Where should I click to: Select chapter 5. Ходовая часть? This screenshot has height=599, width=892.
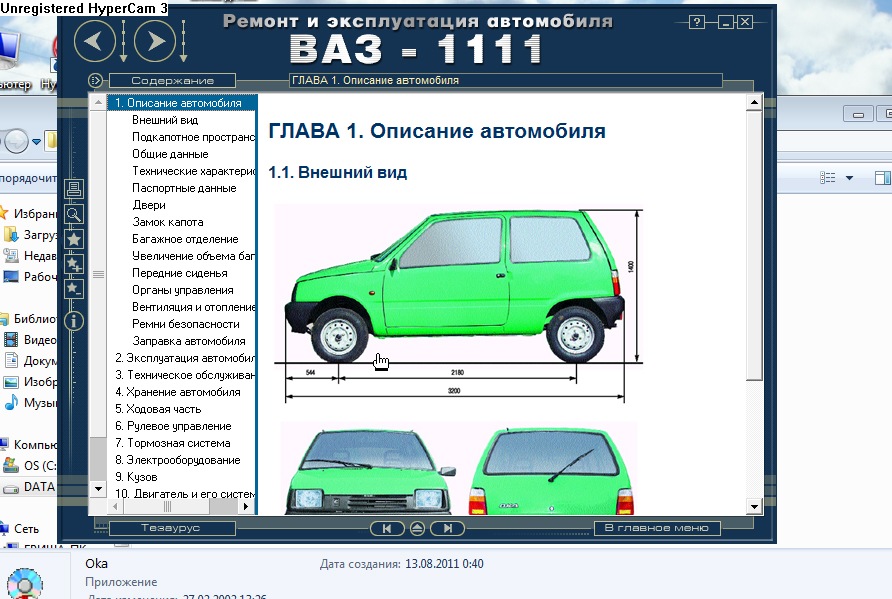pyautogui.click(x=158, y=410)
